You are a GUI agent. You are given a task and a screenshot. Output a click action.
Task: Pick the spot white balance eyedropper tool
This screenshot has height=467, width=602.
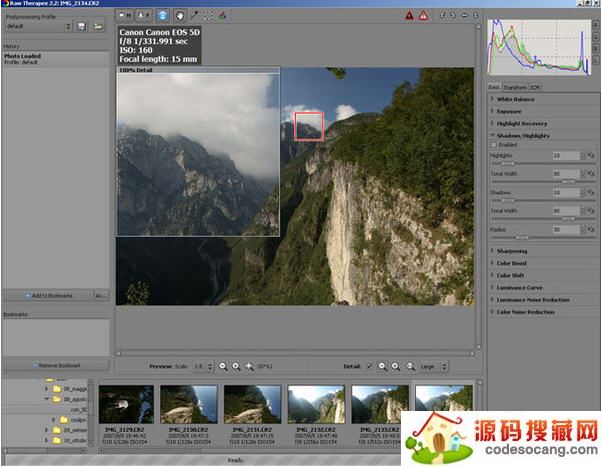(194, 16)
